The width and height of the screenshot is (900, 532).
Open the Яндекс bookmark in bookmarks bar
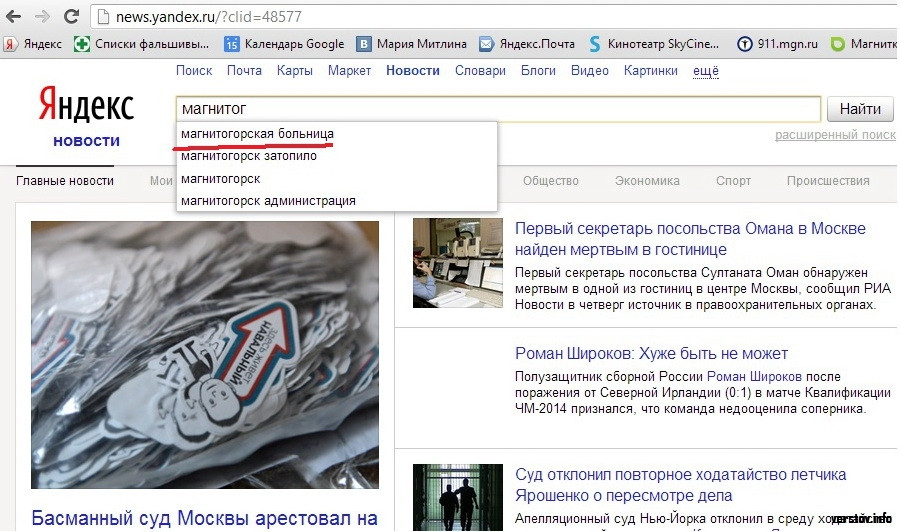pos(33,44)
